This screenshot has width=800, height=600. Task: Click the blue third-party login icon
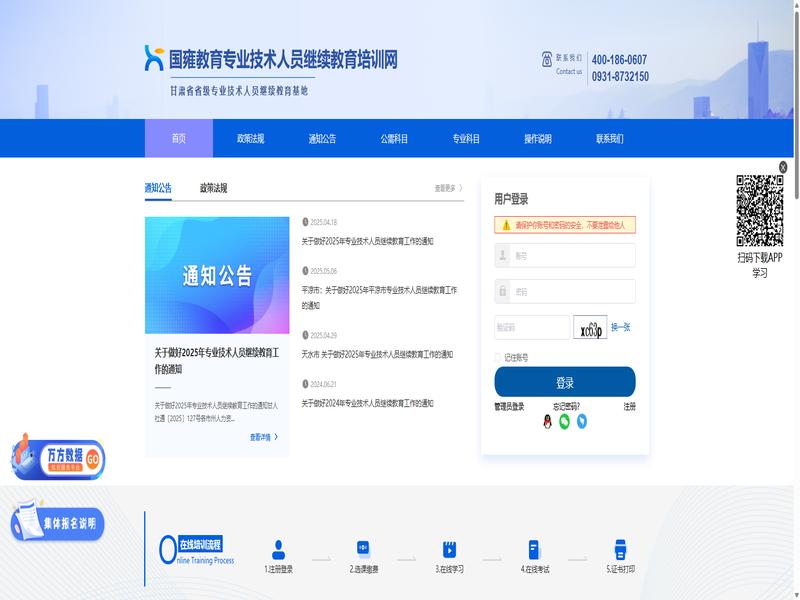point(581,422)
